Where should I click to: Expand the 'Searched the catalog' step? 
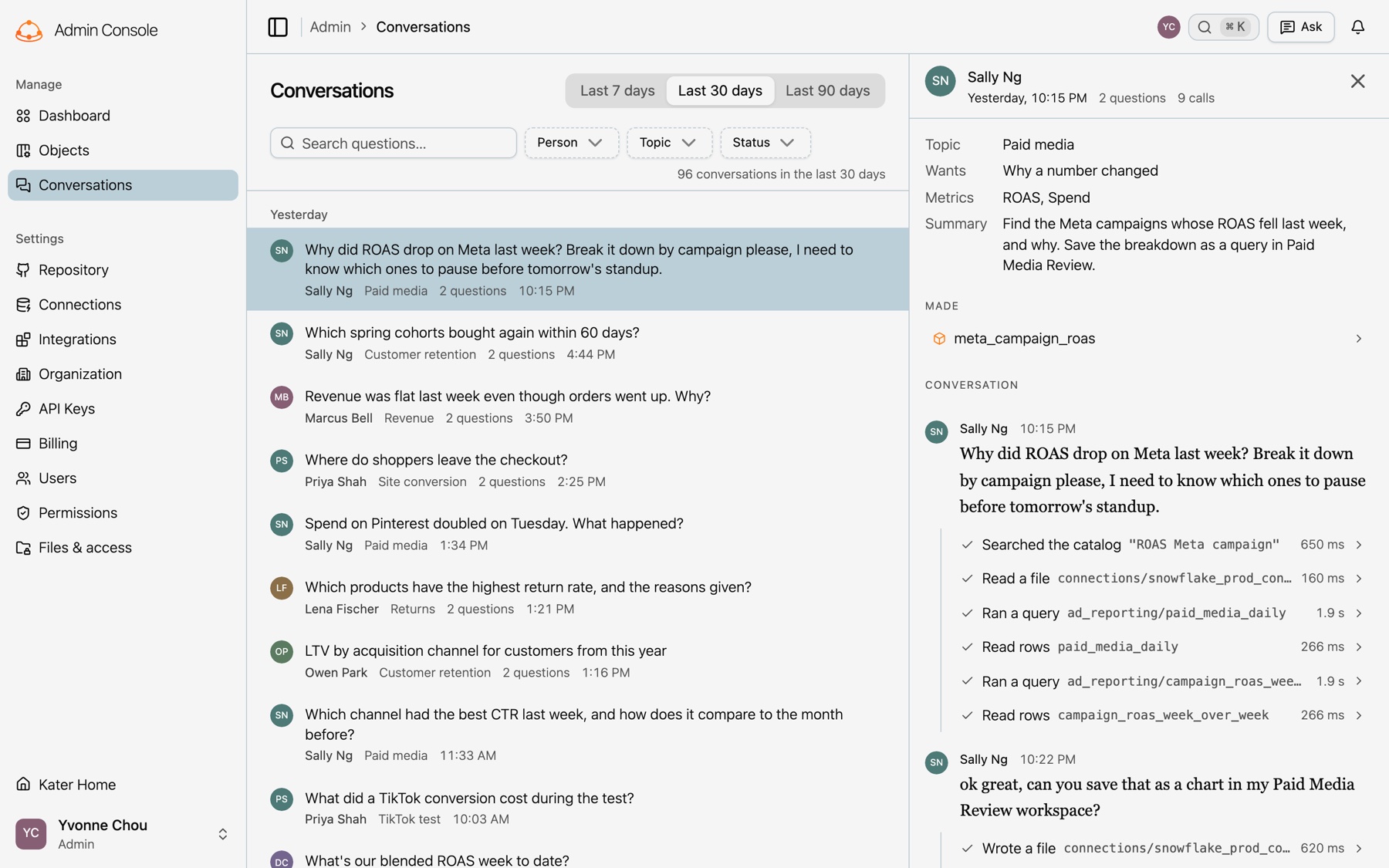pos(1358,545)
